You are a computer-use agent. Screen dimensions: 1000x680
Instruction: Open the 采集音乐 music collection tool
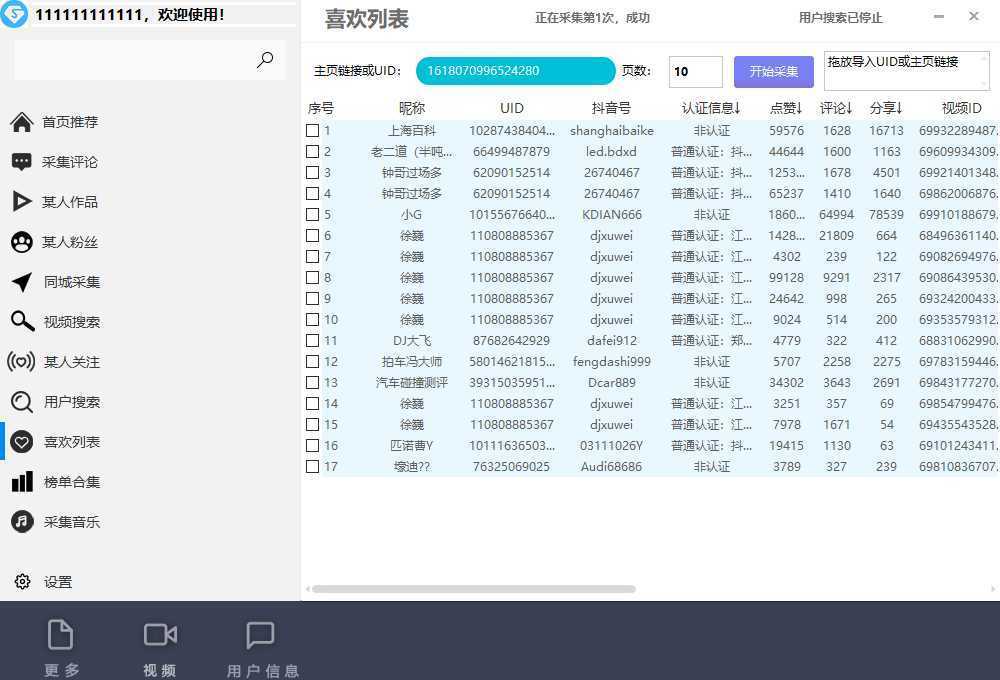pyautogui.click(x=74, y=521)
